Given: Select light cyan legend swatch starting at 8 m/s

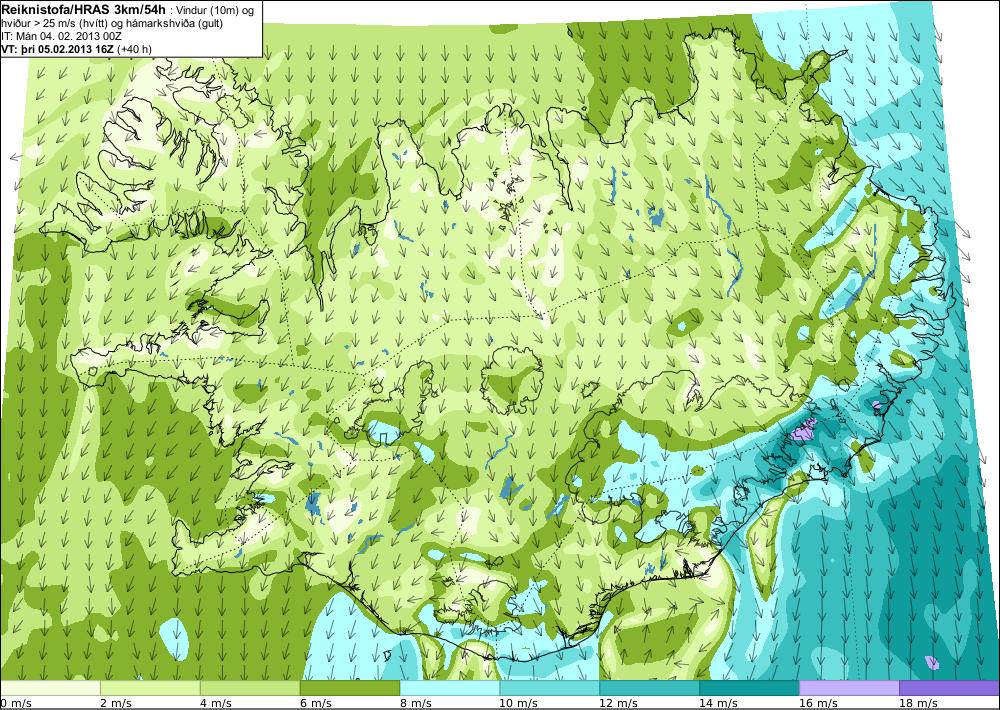Looking at the screenshot, I should [x=450, y=688].
